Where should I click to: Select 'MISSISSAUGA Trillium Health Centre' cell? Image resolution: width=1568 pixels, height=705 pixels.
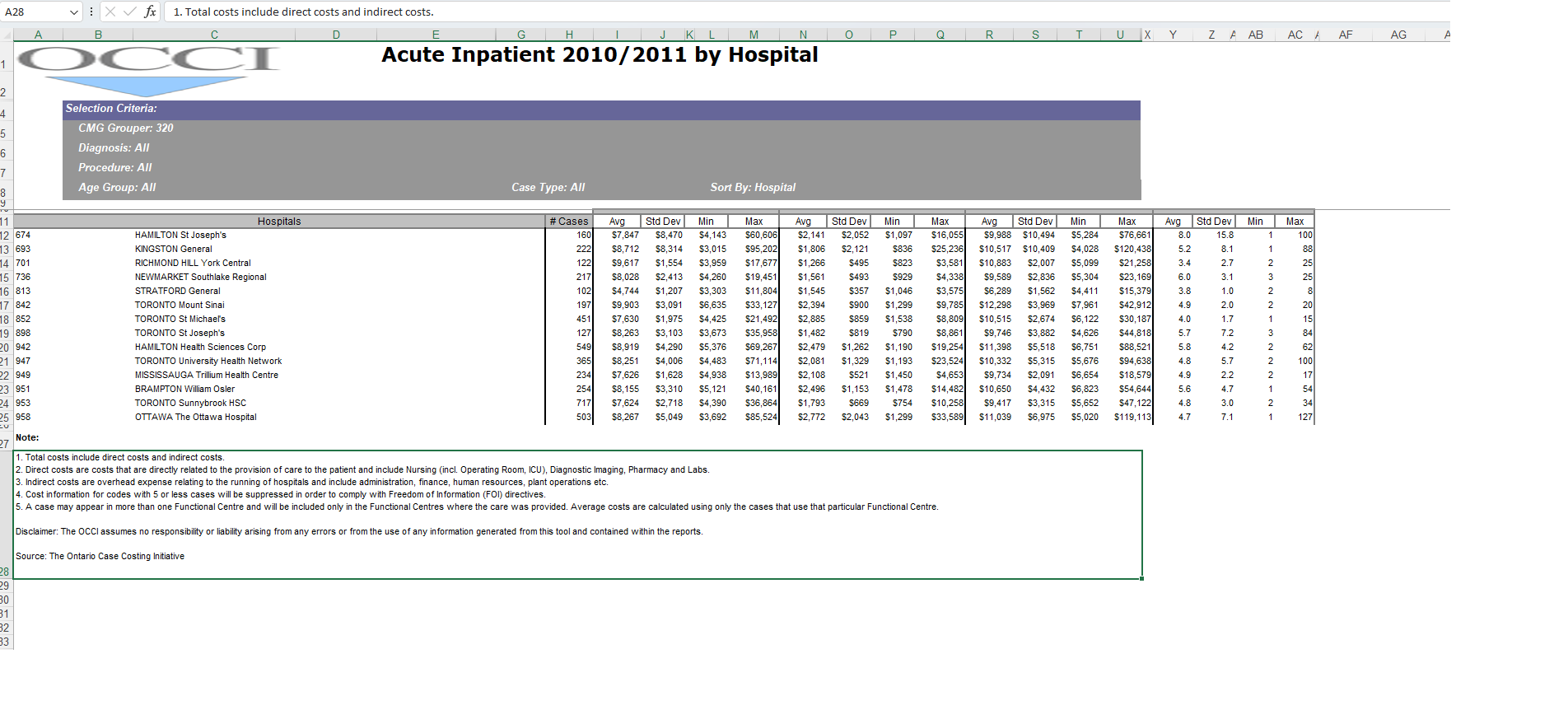(x=207, y=376)
